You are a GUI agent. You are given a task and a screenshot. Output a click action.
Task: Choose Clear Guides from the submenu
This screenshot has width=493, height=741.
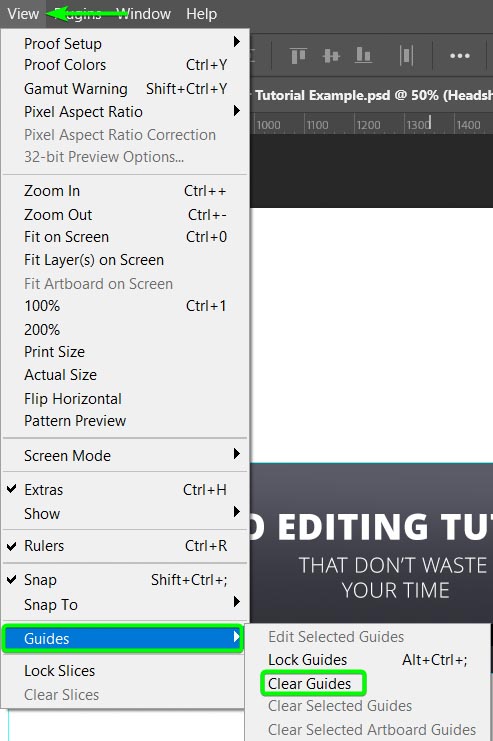click(312, 683)
